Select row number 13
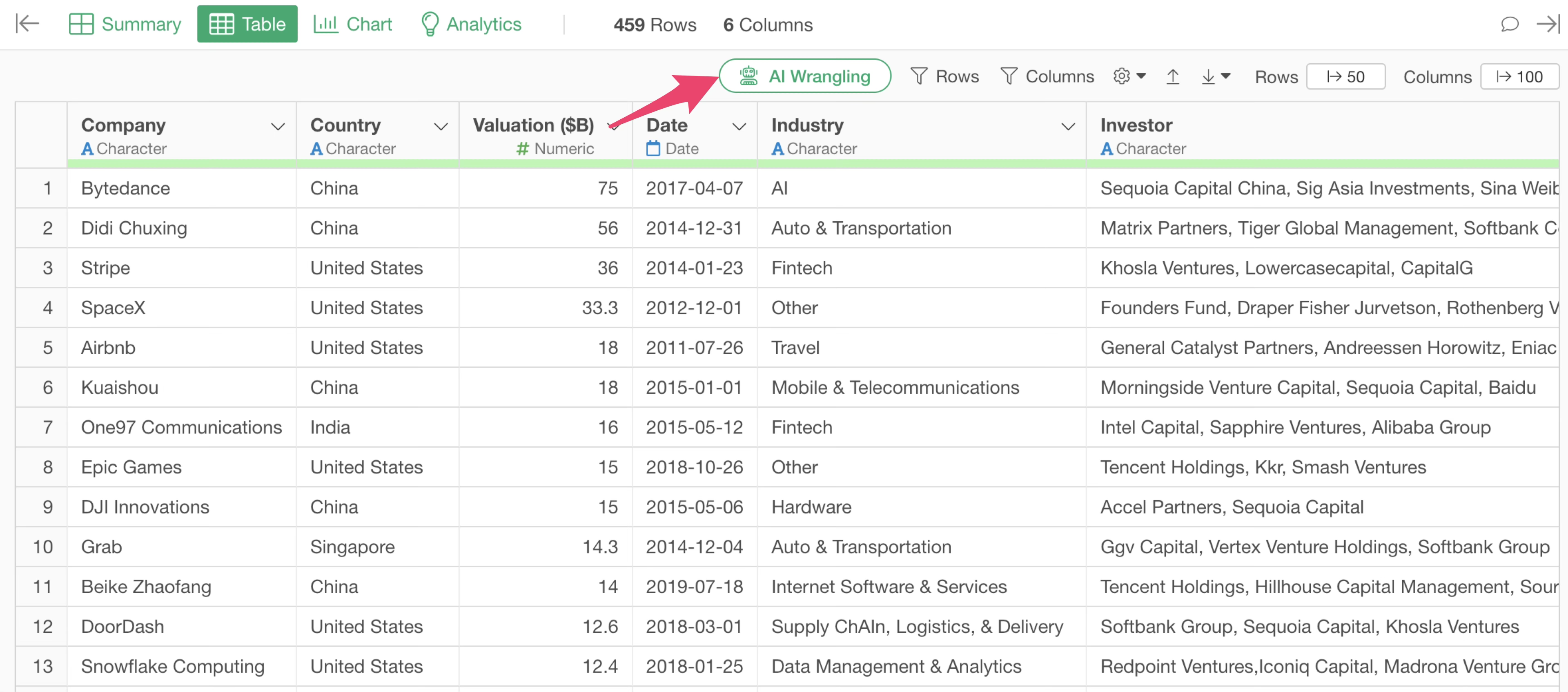The width and height of the screenshot is (1568, 692). [41, 666]
